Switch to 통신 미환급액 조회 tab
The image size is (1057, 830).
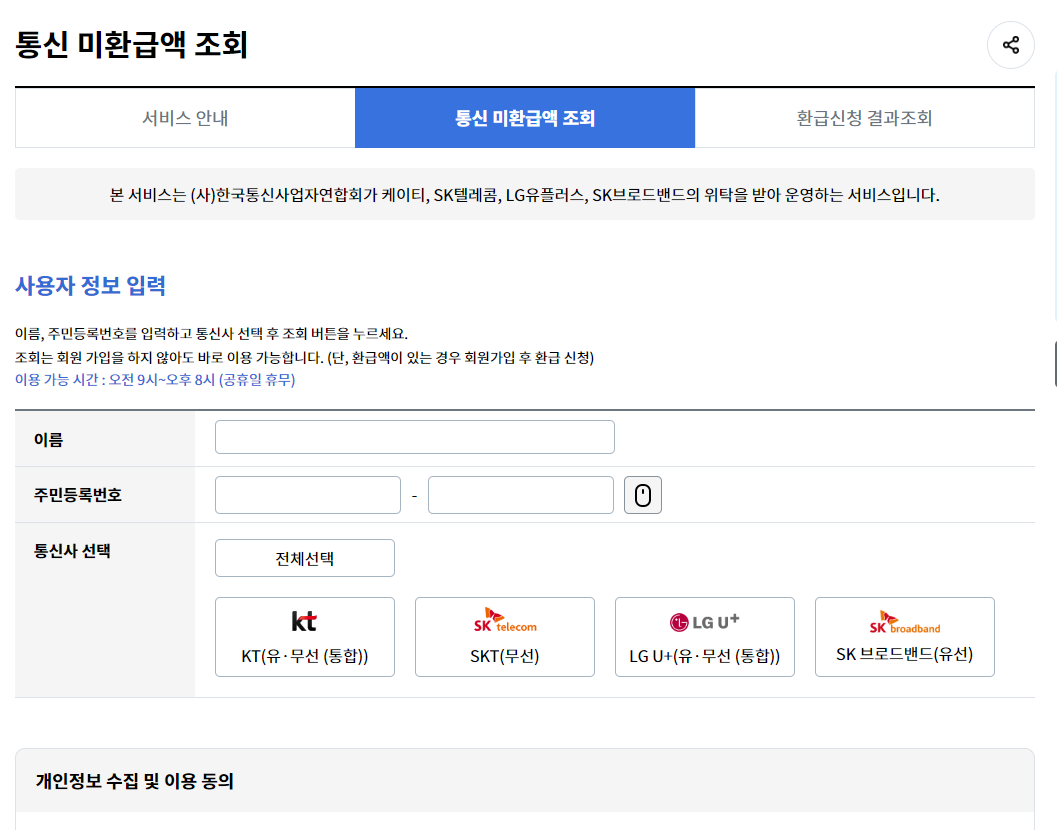pos(525,118)
